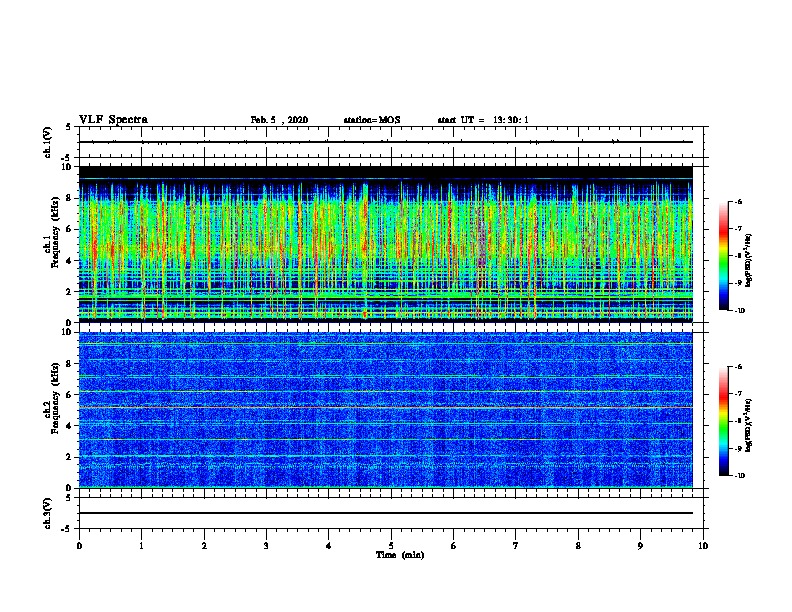This screenshot has height=612, width=792.
Task: Click the log(PSD) label beside ch.2 colorbar
Action: [748, 425]
